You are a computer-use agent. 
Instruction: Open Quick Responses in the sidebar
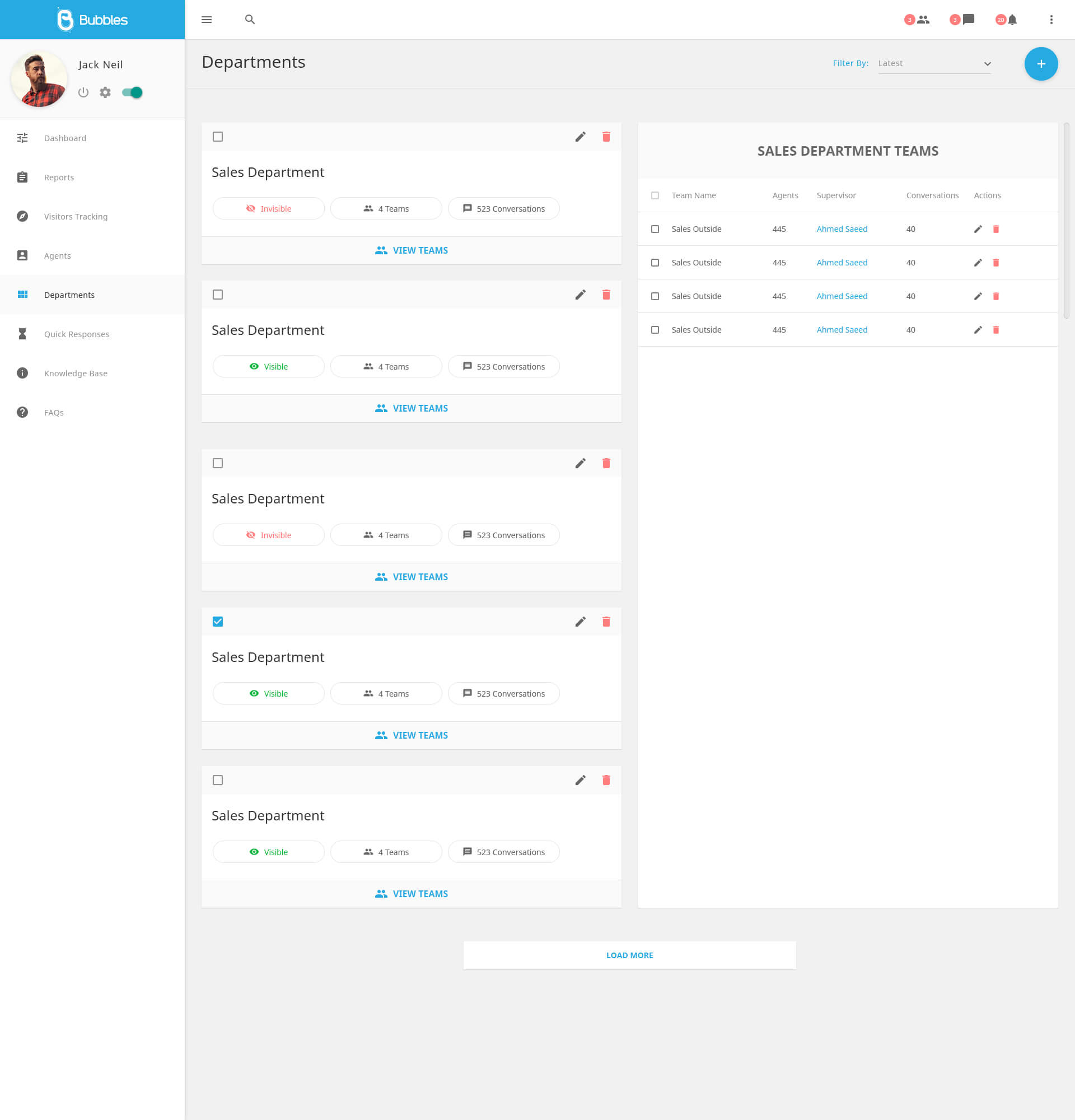tap(92, 334)
